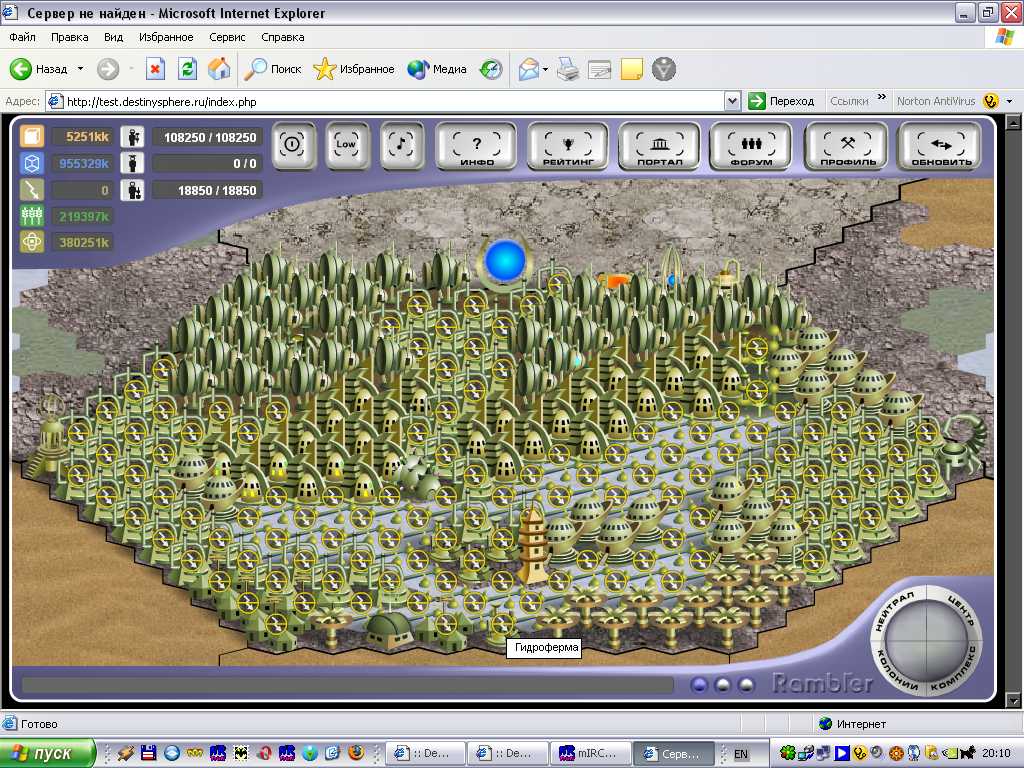Viewport: 1024px width, 768px height.
Task: Open the РЕЙТИНГ trophy button
Action: click(568, 146)
